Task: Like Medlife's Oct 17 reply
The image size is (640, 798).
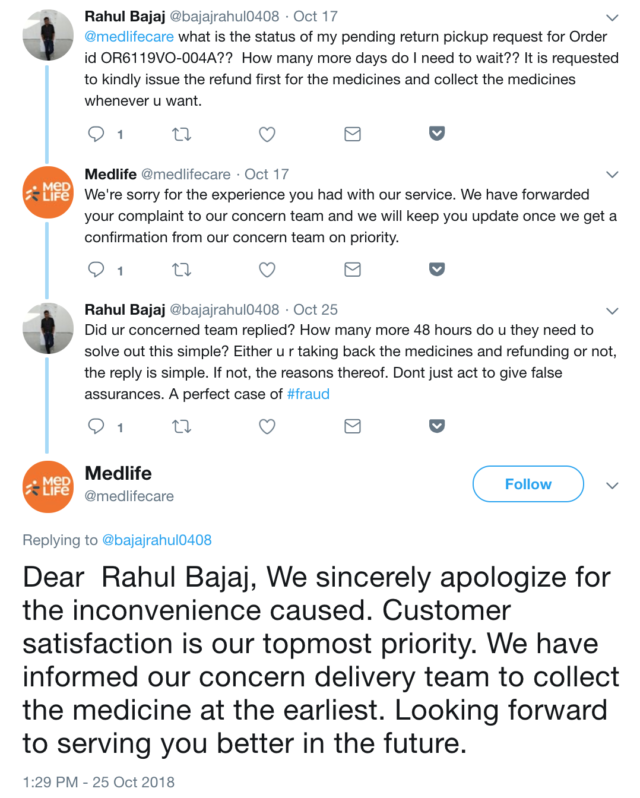Action: [267, 270]
